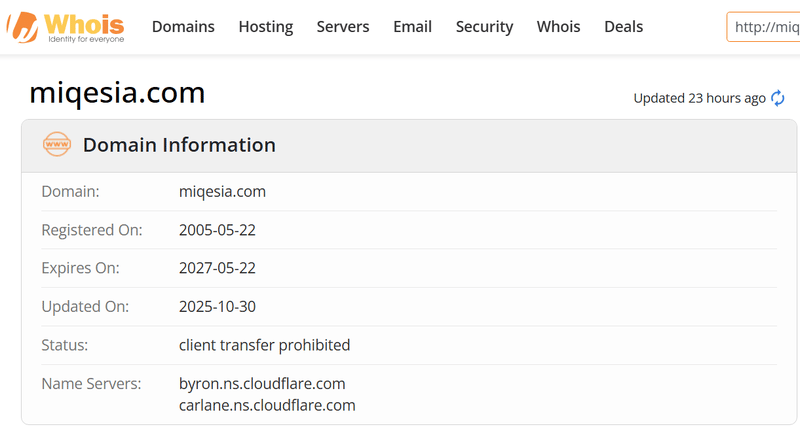Click the 'Expires On:' label
The width and height of the screenshot is (800, 427).
[x=81, y=268]
